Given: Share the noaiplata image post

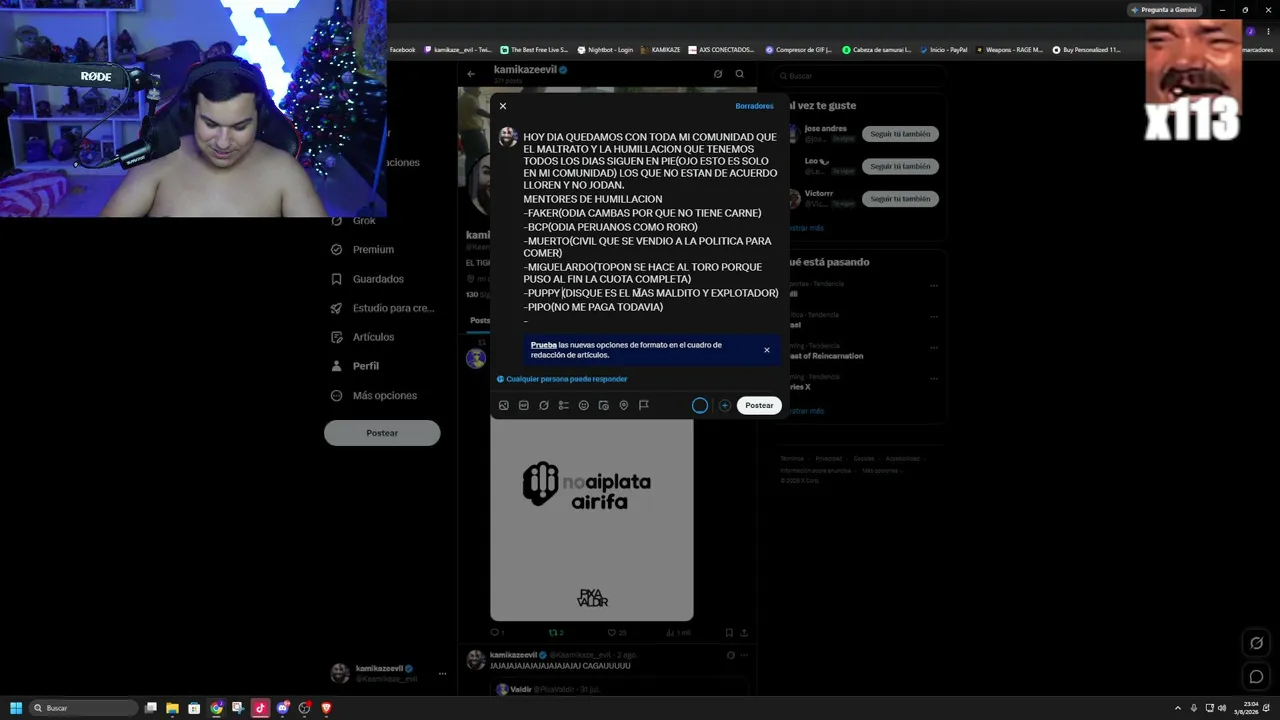Looking at the screenshot, I should 744,633.
